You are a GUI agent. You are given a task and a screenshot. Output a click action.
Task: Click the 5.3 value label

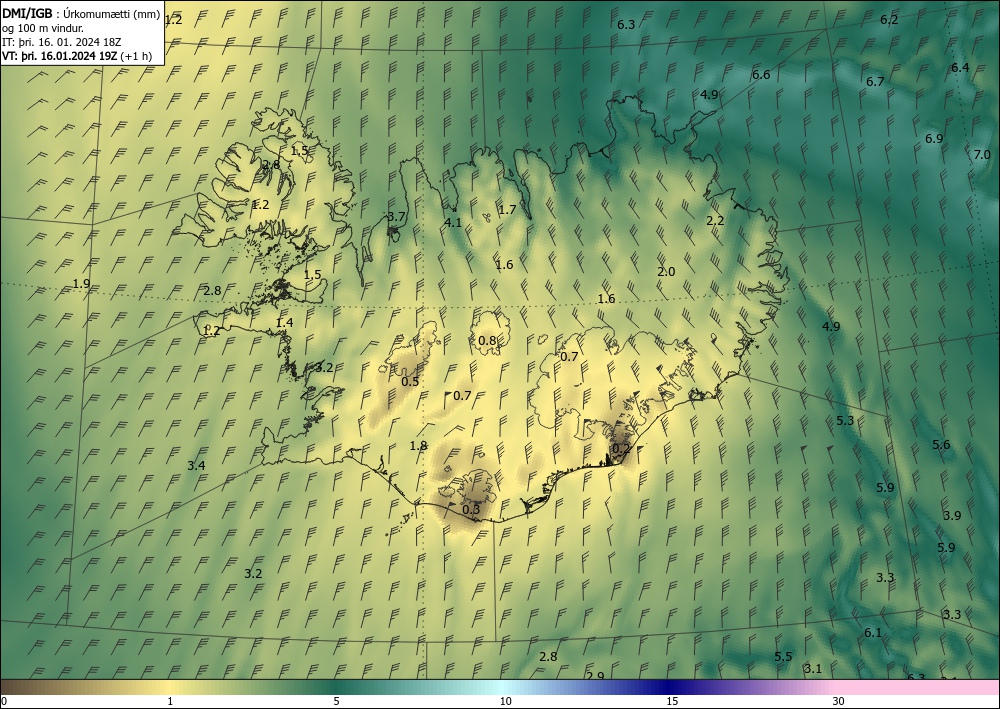point(845,421)
